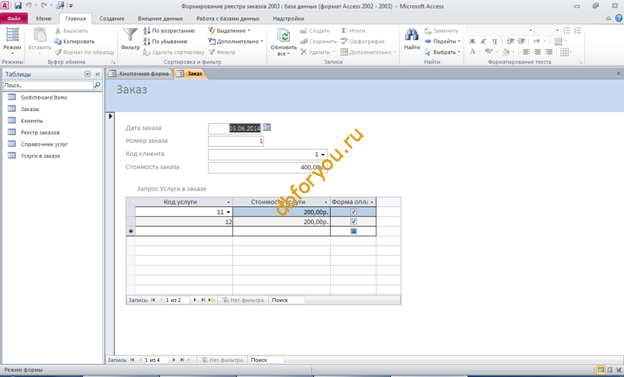Click the Refresh All icon

tap(283, 35)
